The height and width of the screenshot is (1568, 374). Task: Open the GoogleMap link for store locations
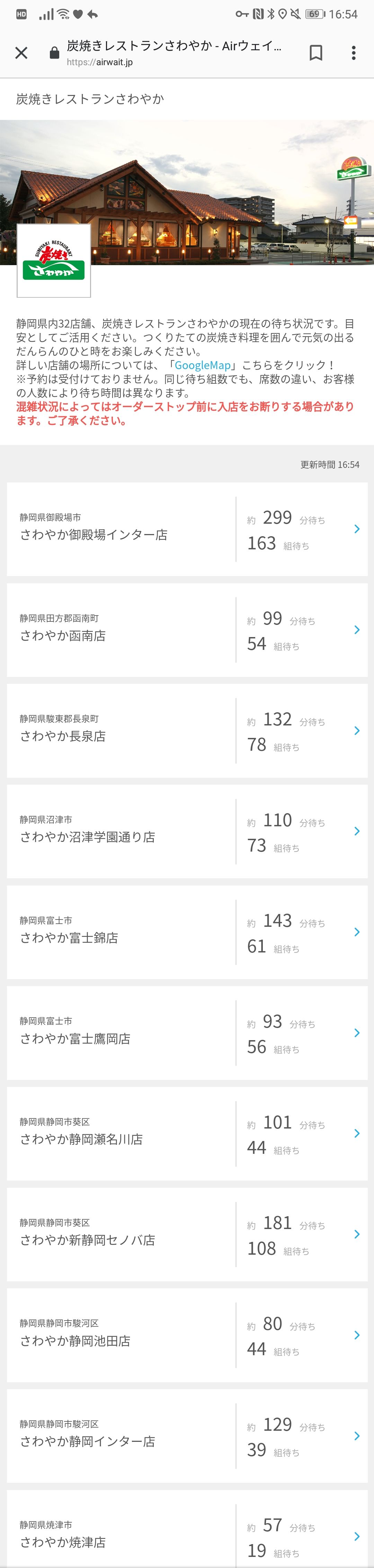[203, 365]
